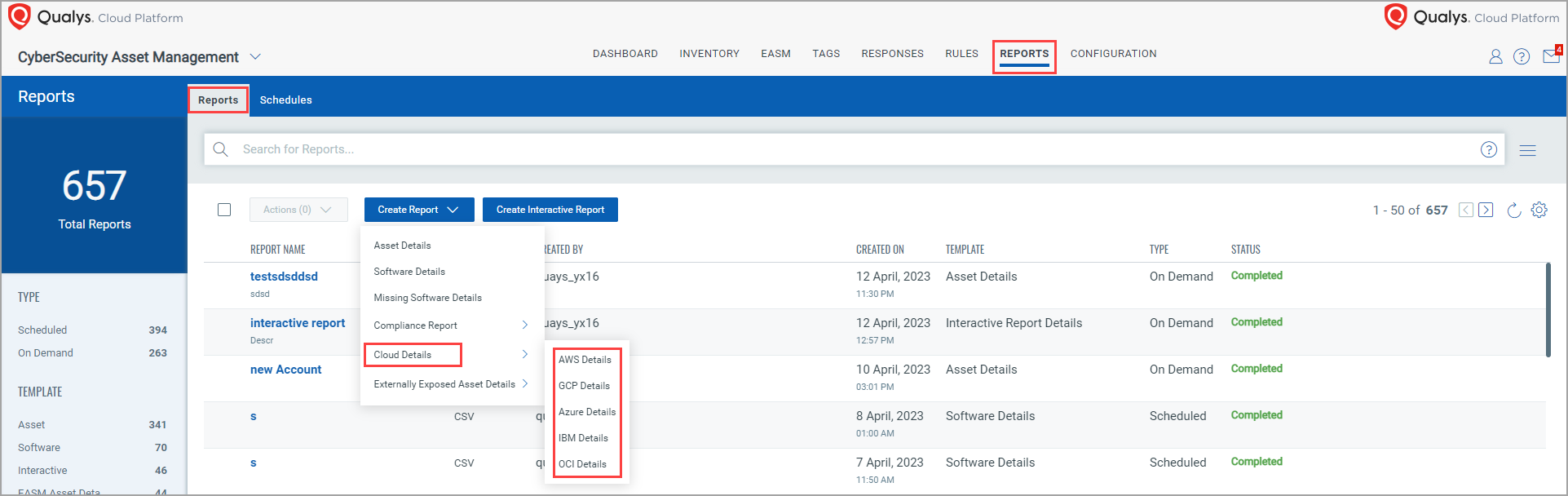This screenshot has height=496, width=1568.
Task: Open the EASM tab
Action: coord(775,54)
